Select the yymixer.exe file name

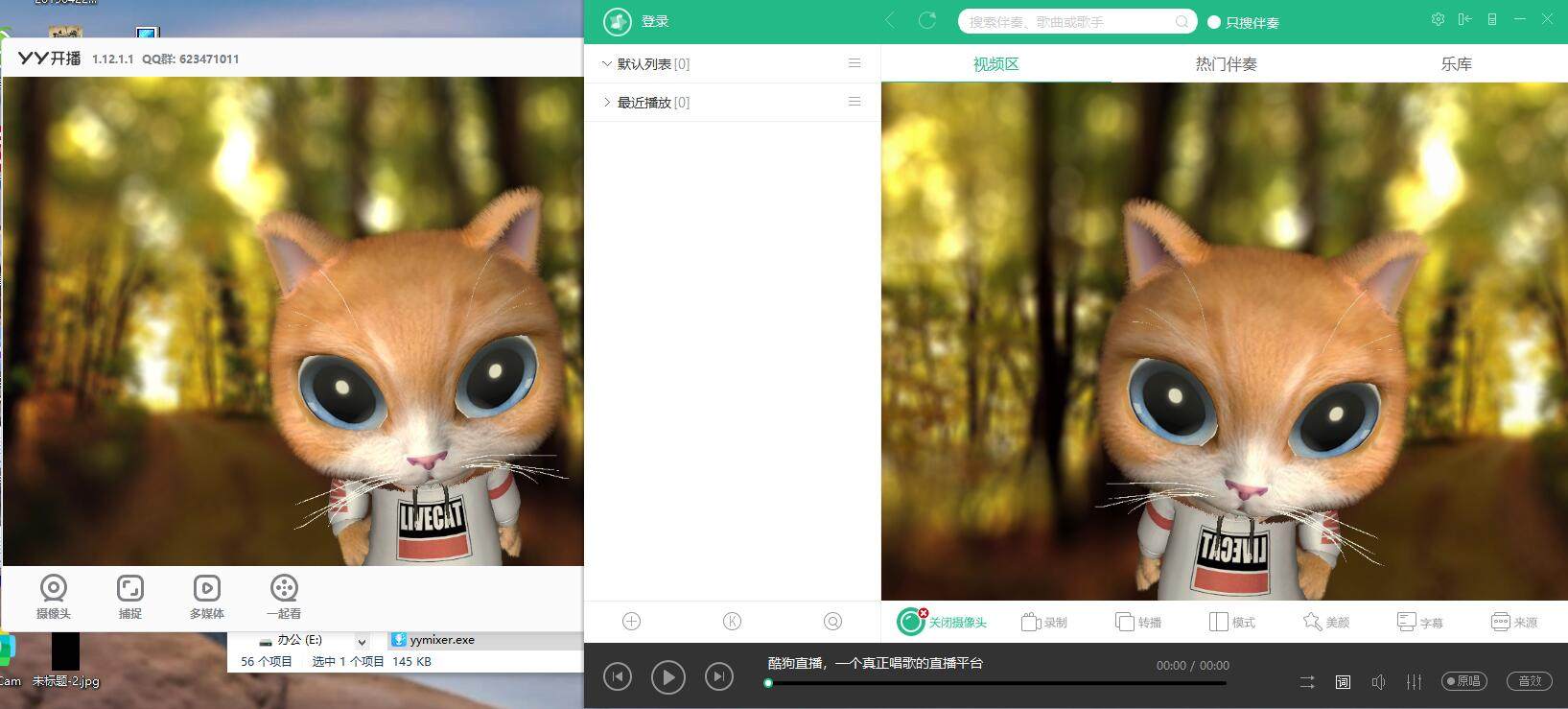(442, 640)
